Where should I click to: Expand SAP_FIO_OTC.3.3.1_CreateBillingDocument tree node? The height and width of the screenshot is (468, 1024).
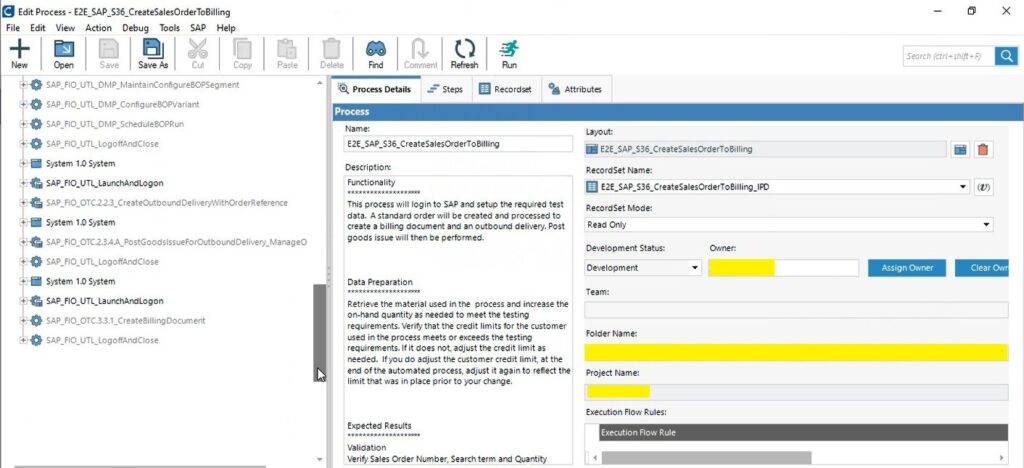[x=24, y=320]
